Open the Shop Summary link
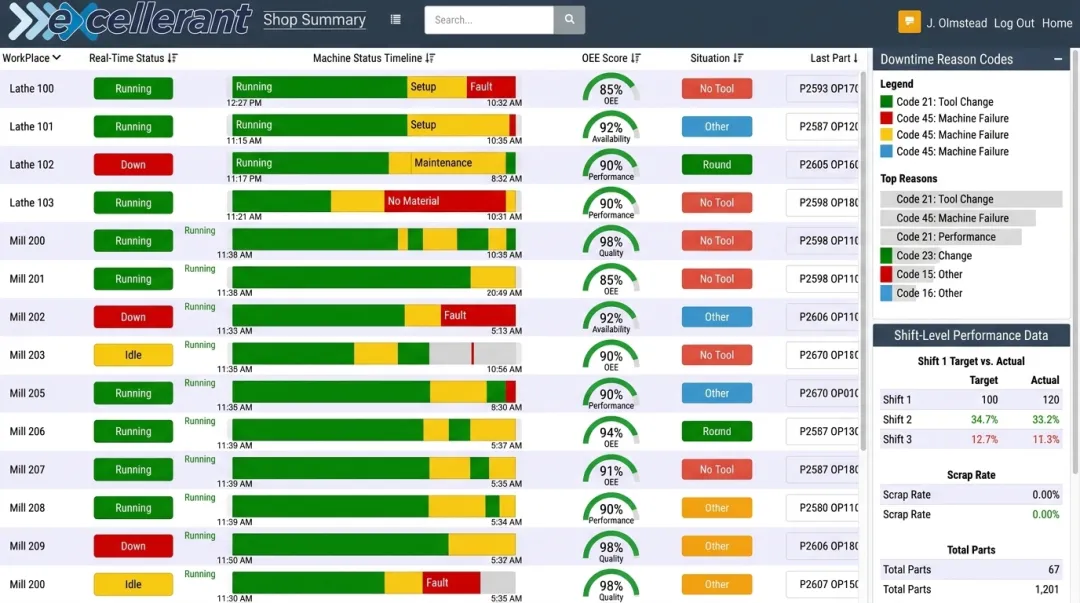1080x603 pixels. pos(314,19)
